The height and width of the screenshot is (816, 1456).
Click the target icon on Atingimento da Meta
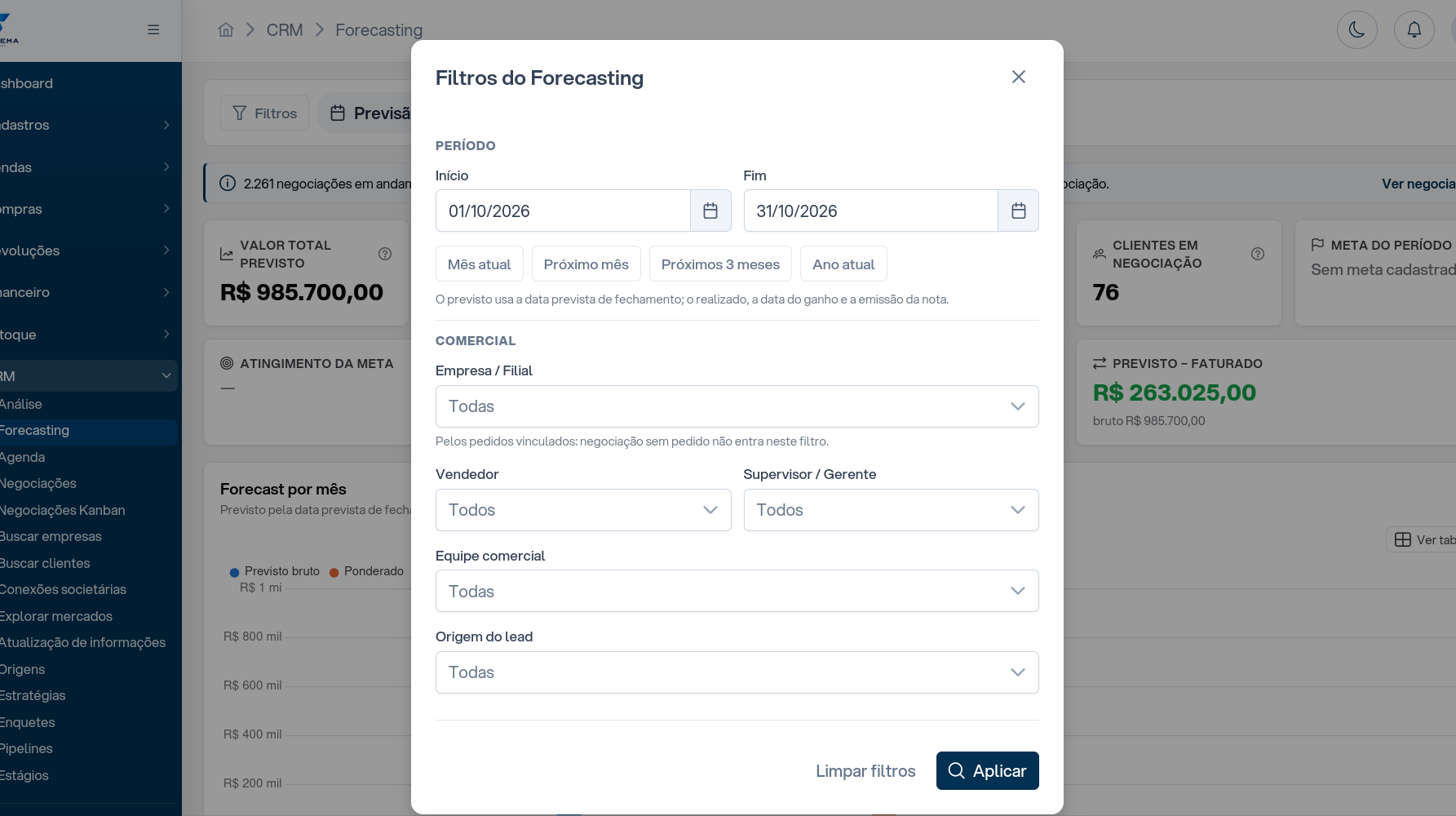(x=227, y=363)
